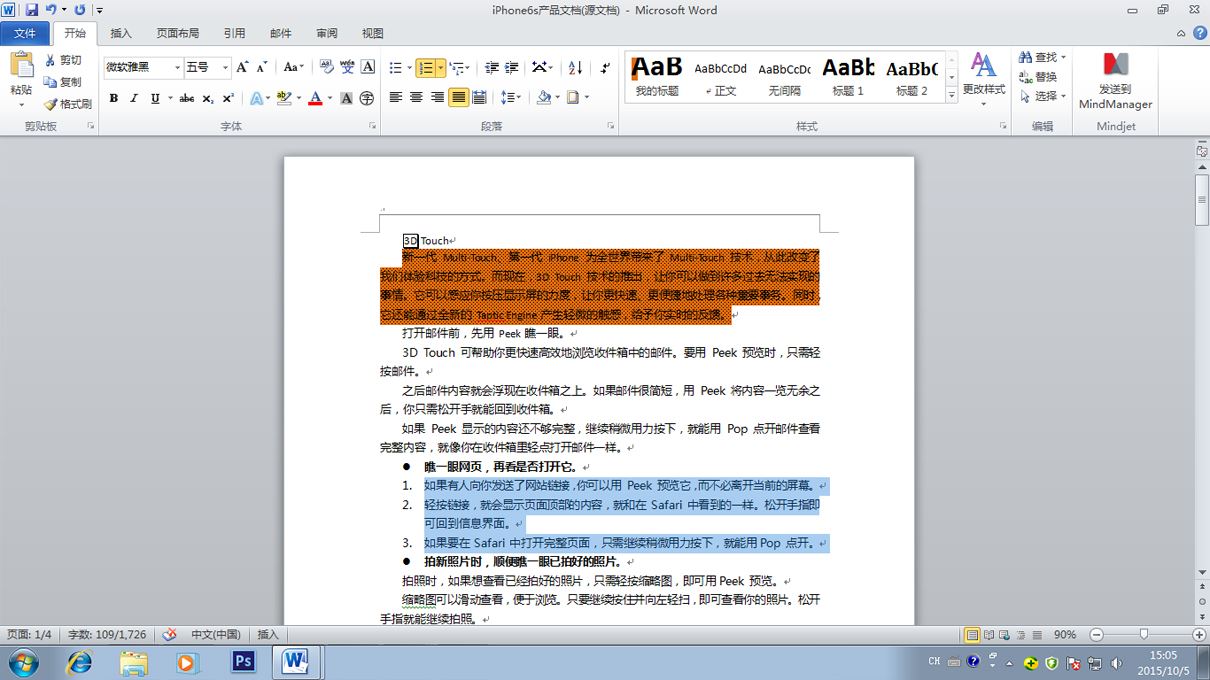Click the Distributed alignment icon
The height and width of the screenshot is (680, 1210).
tap(479, 97)
